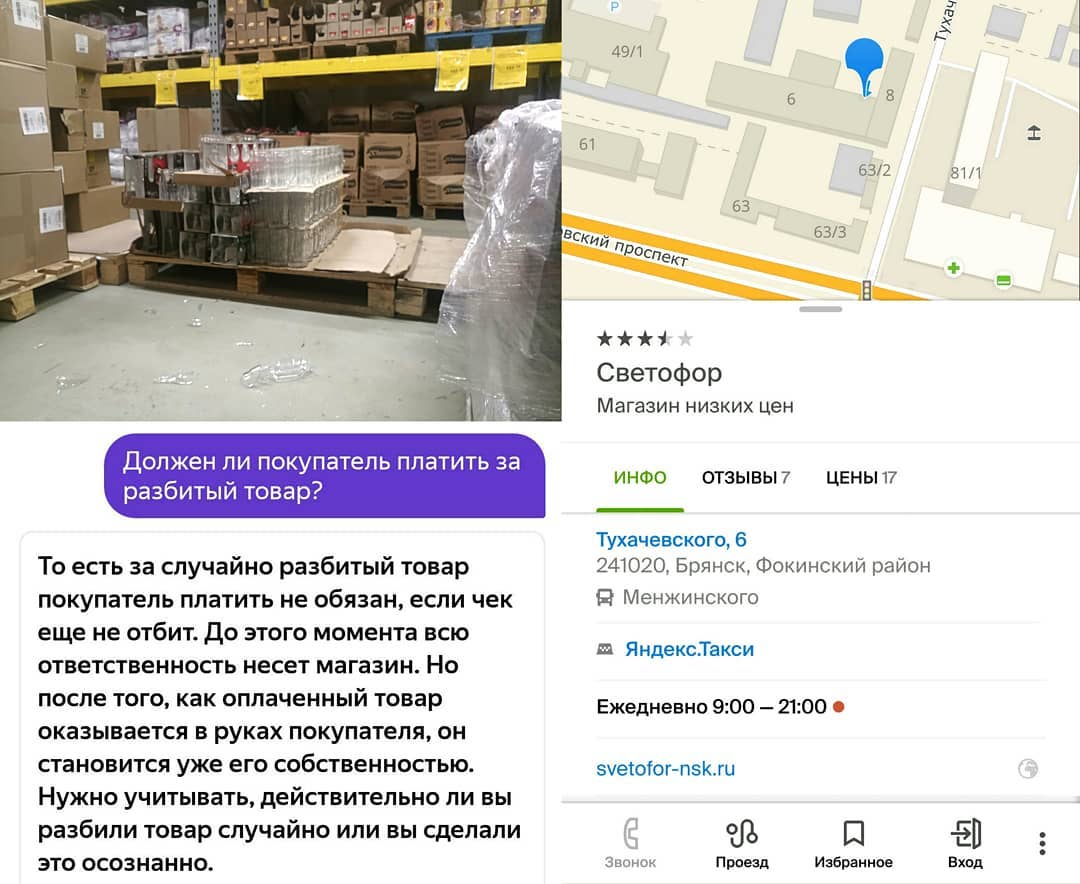The height and width of the screenshot is (884, 1080).
Task: Open the Тухачевского, 6 address link
Action: [x=671, y=539]
